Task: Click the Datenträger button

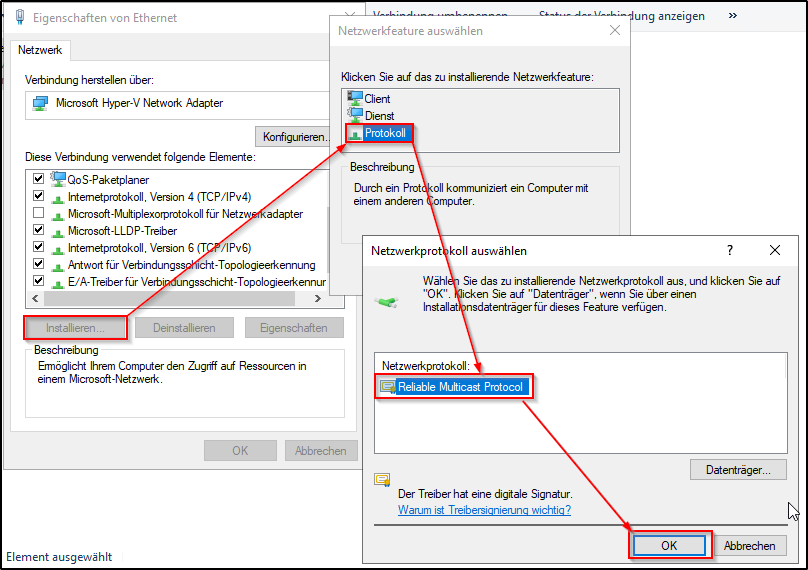Action: [x=738, y=470]
